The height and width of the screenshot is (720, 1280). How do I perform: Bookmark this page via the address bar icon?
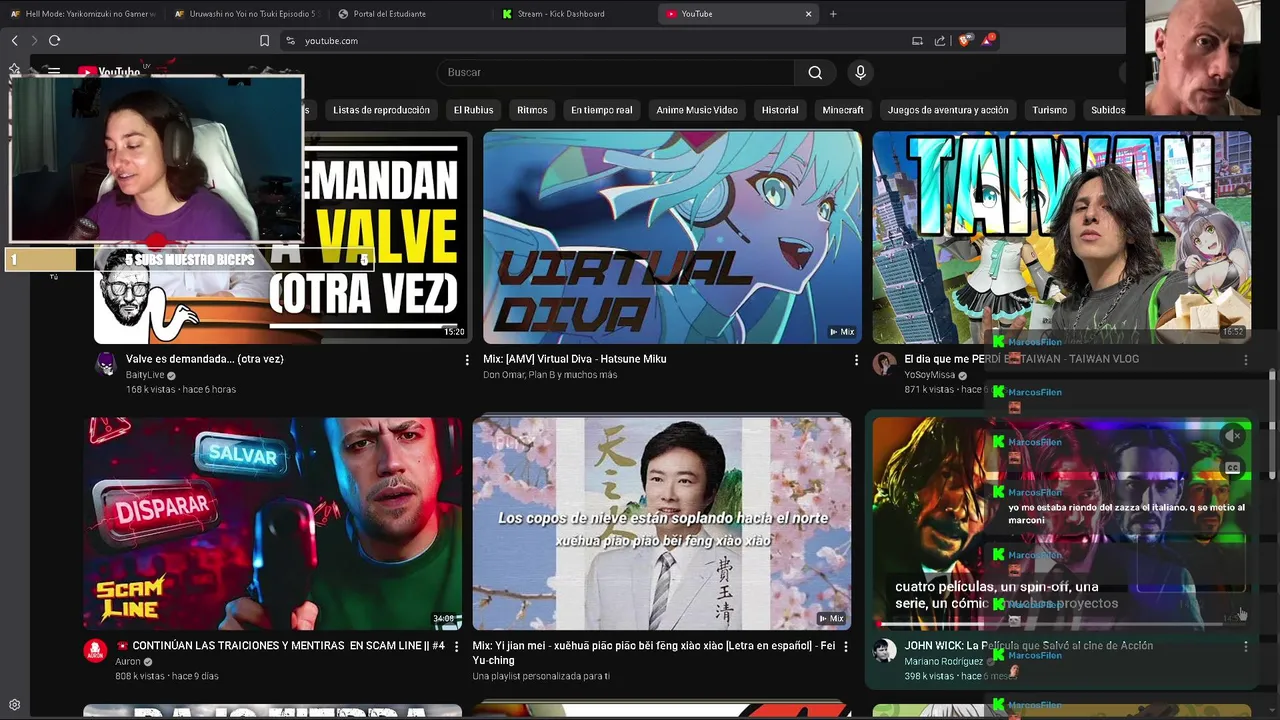point(264,41)
